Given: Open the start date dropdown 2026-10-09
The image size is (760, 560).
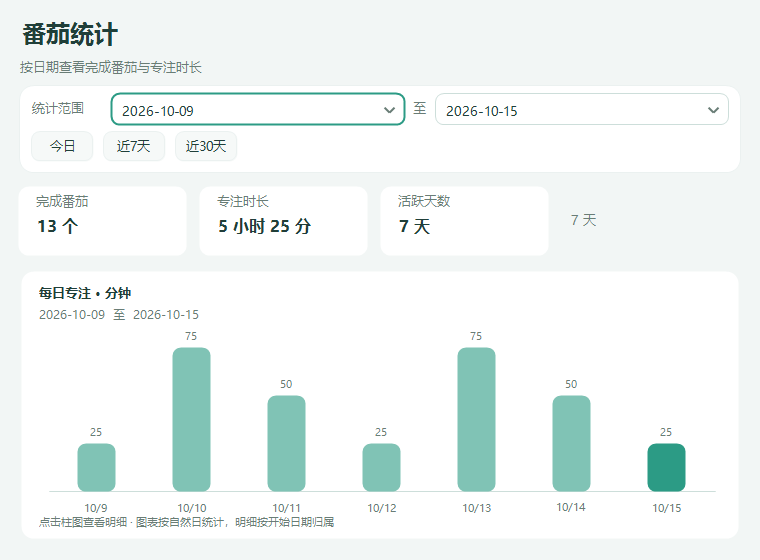Looking at the screenshot, I should click(x=258, y=109).
